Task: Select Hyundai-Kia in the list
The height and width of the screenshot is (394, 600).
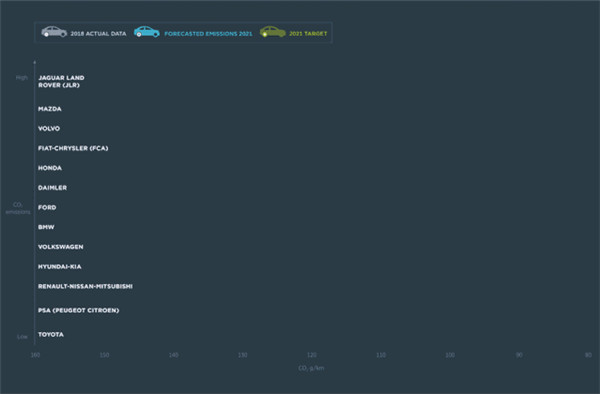Action: (x=60, y=267)
